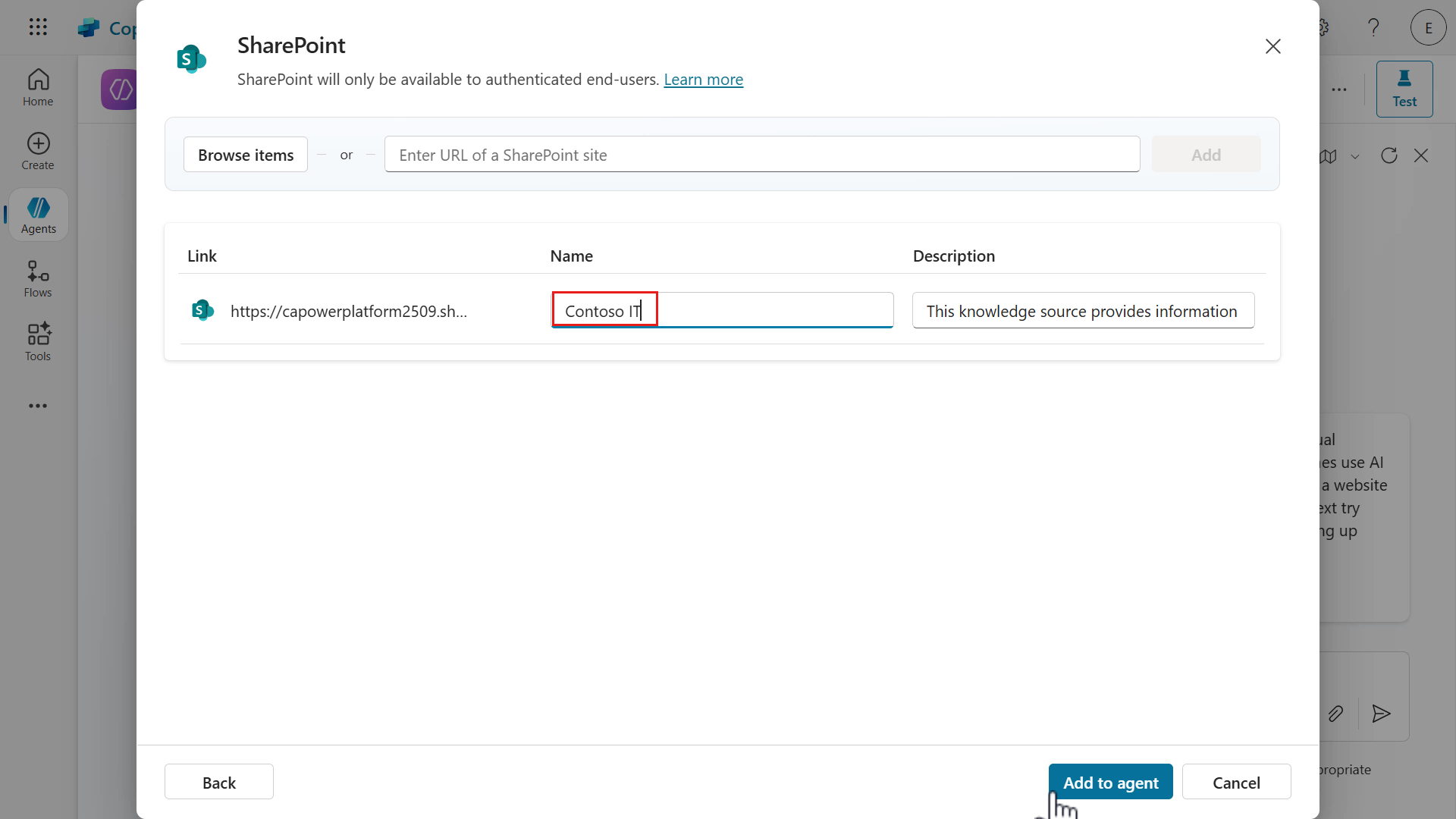Select Agents in the left sidebar
The image size is (1456, 819).
point(38,215)
